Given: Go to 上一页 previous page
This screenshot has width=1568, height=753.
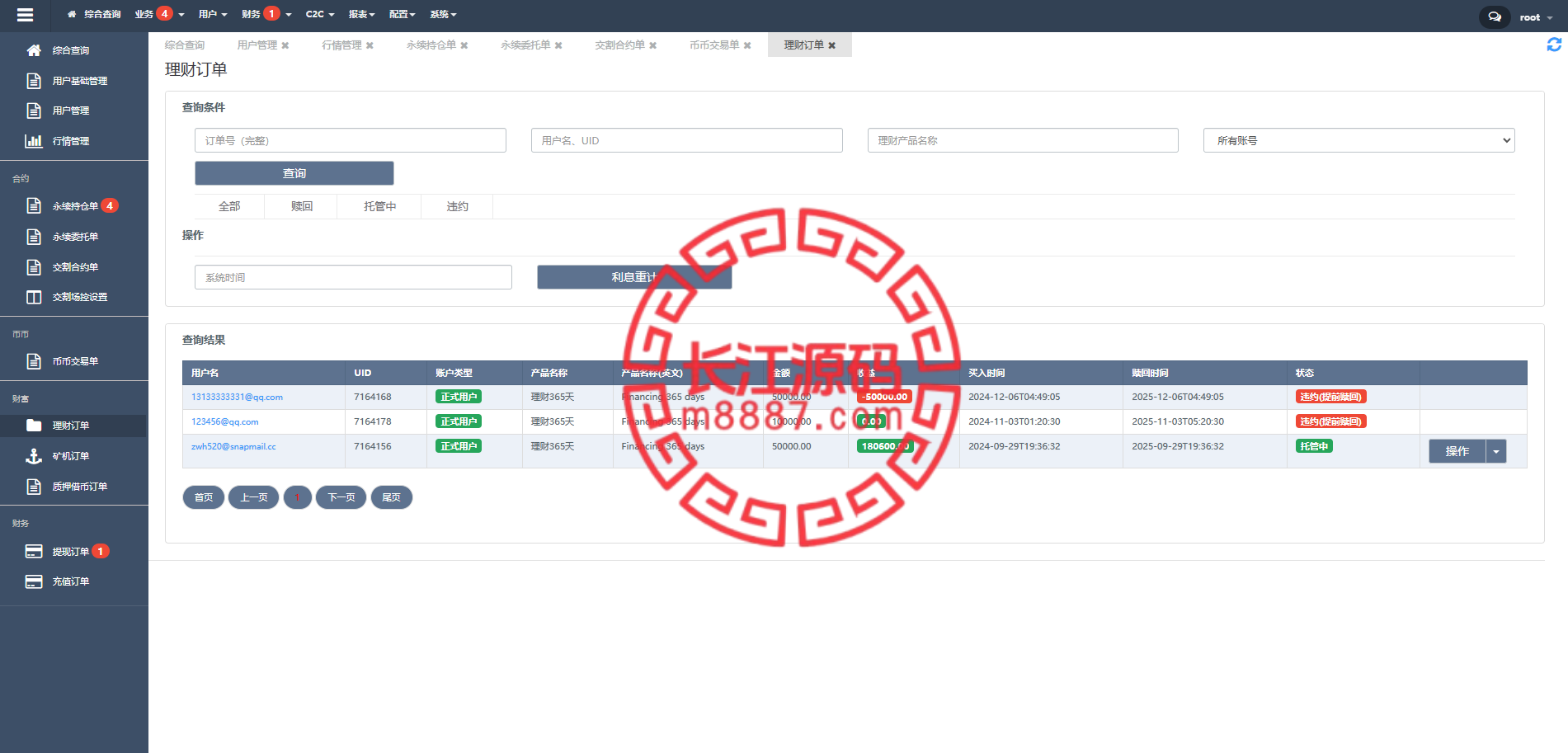Looking at the screenshot, I should (253, 497).
